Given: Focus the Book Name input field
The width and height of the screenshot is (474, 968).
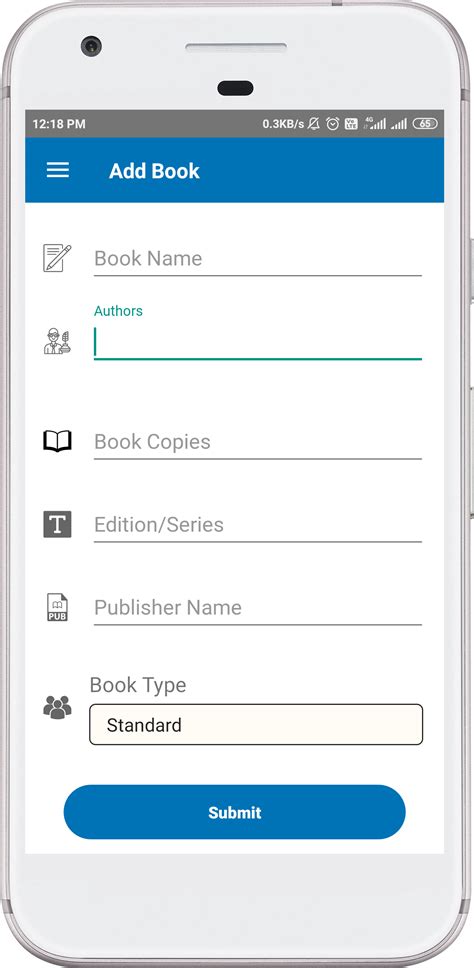Looking at the screenshot, I should [258, 259].
